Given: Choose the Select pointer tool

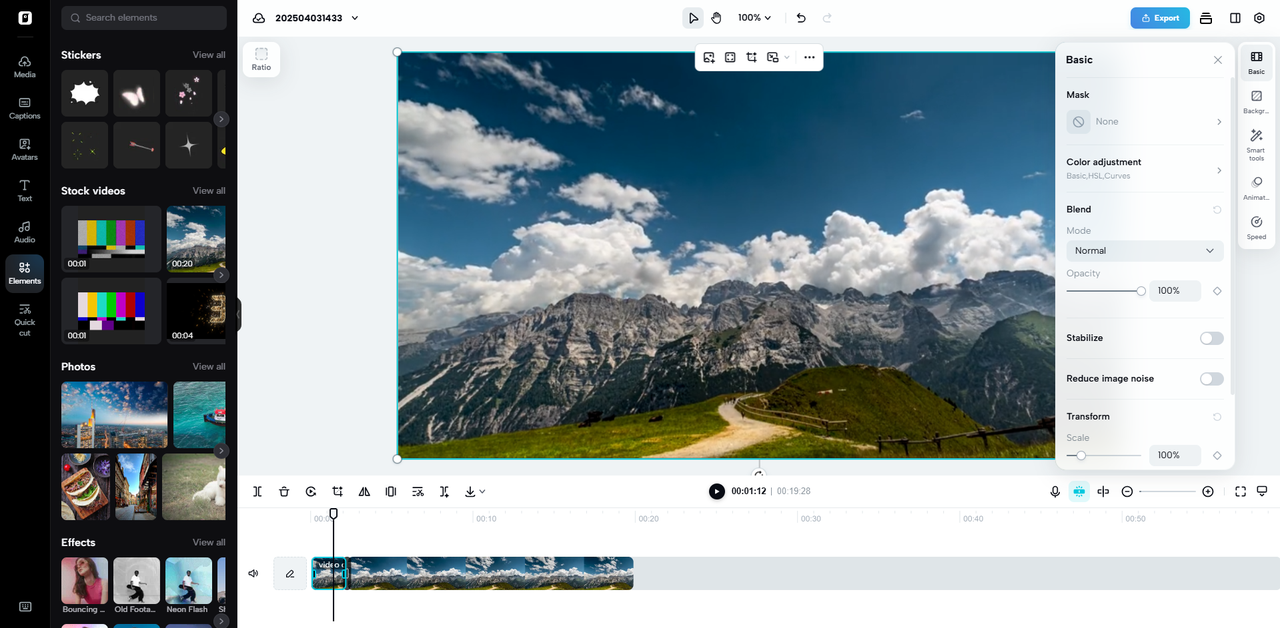Looking at the screenshot, I should pos(693,18).
